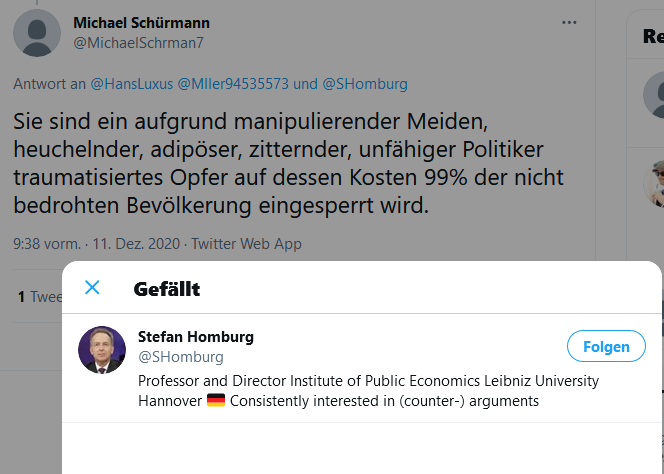Image resolution: width=664 pixels, height=474 pixels.
Task: Click Stefan Homburg's profile picture
Action: [x=102, y=350]
